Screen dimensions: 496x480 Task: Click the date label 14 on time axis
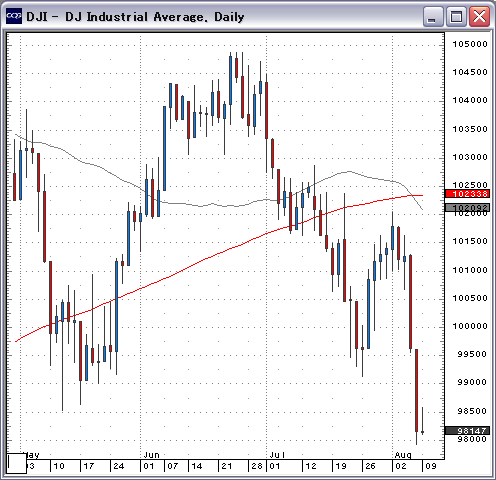pos(197,466)
